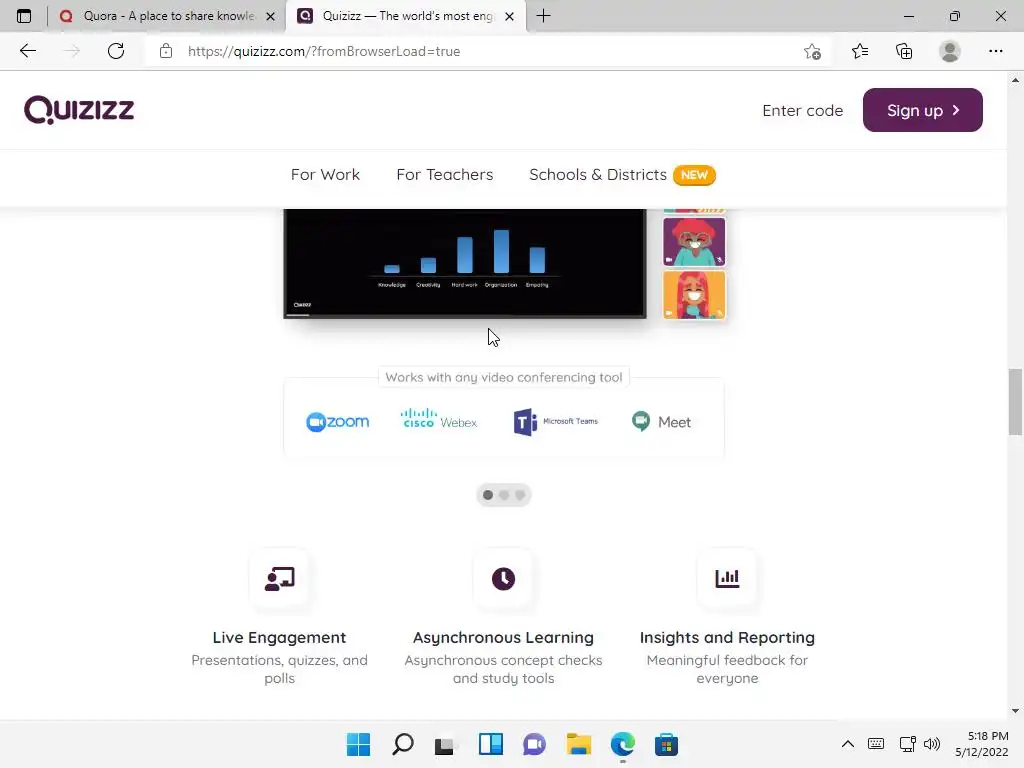Click the red-haired avatar with glasses thumbnail
Screen dimensions: 1024x768
(694, 242)
